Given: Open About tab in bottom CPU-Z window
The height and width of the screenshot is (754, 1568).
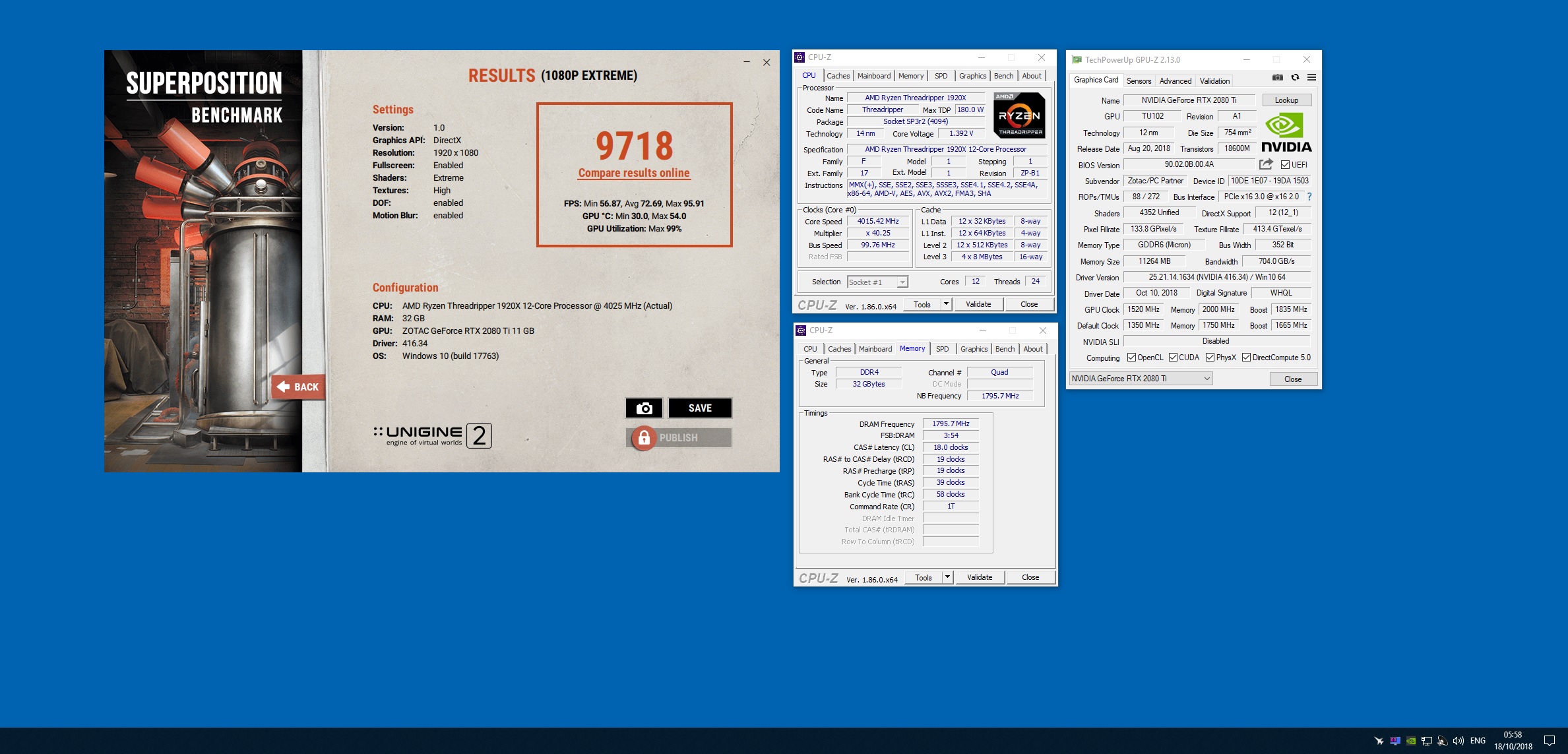Looking at the screenshot, I should click(x=1033, y=349).
